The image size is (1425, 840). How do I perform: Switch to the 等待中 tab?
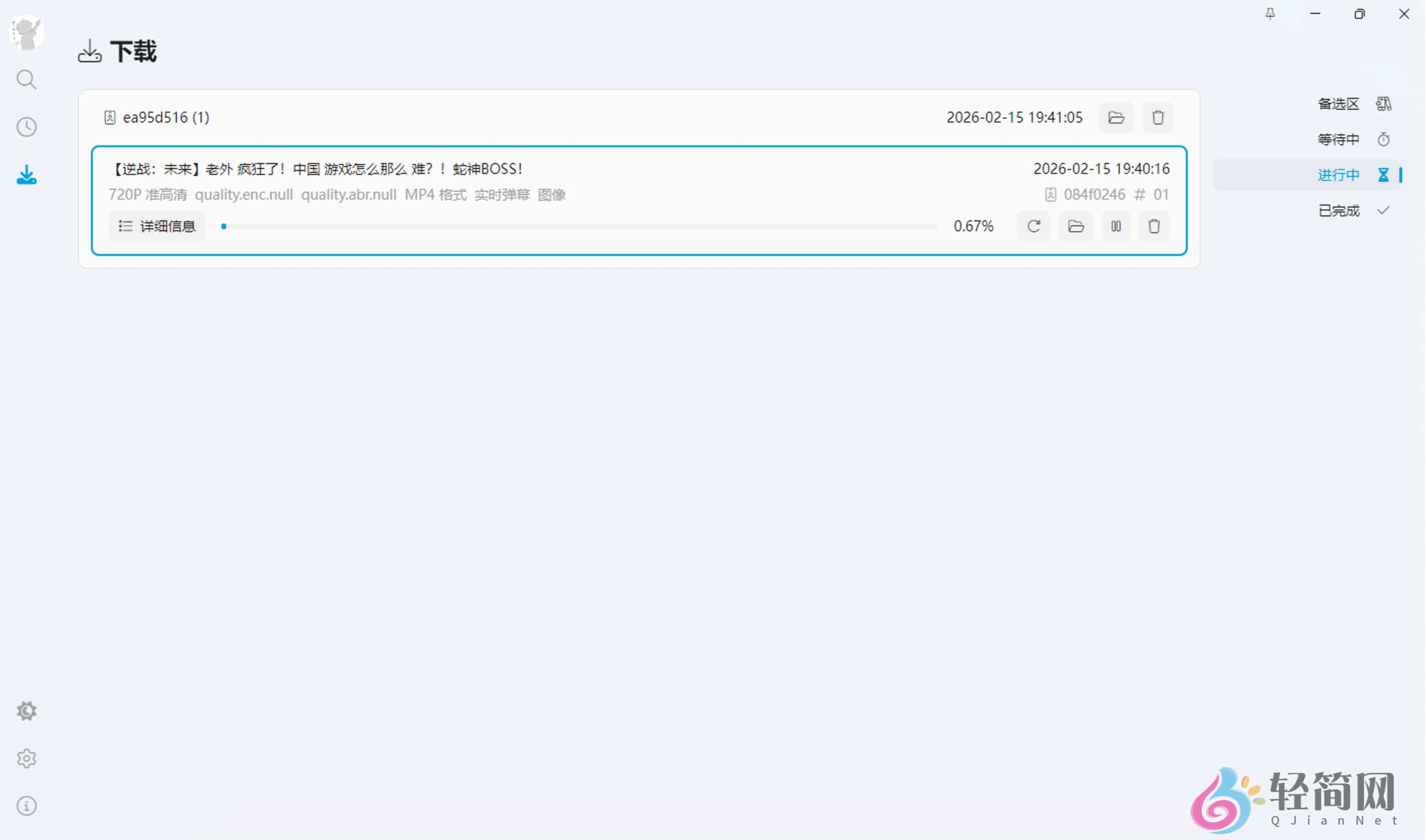(1339, 139)
